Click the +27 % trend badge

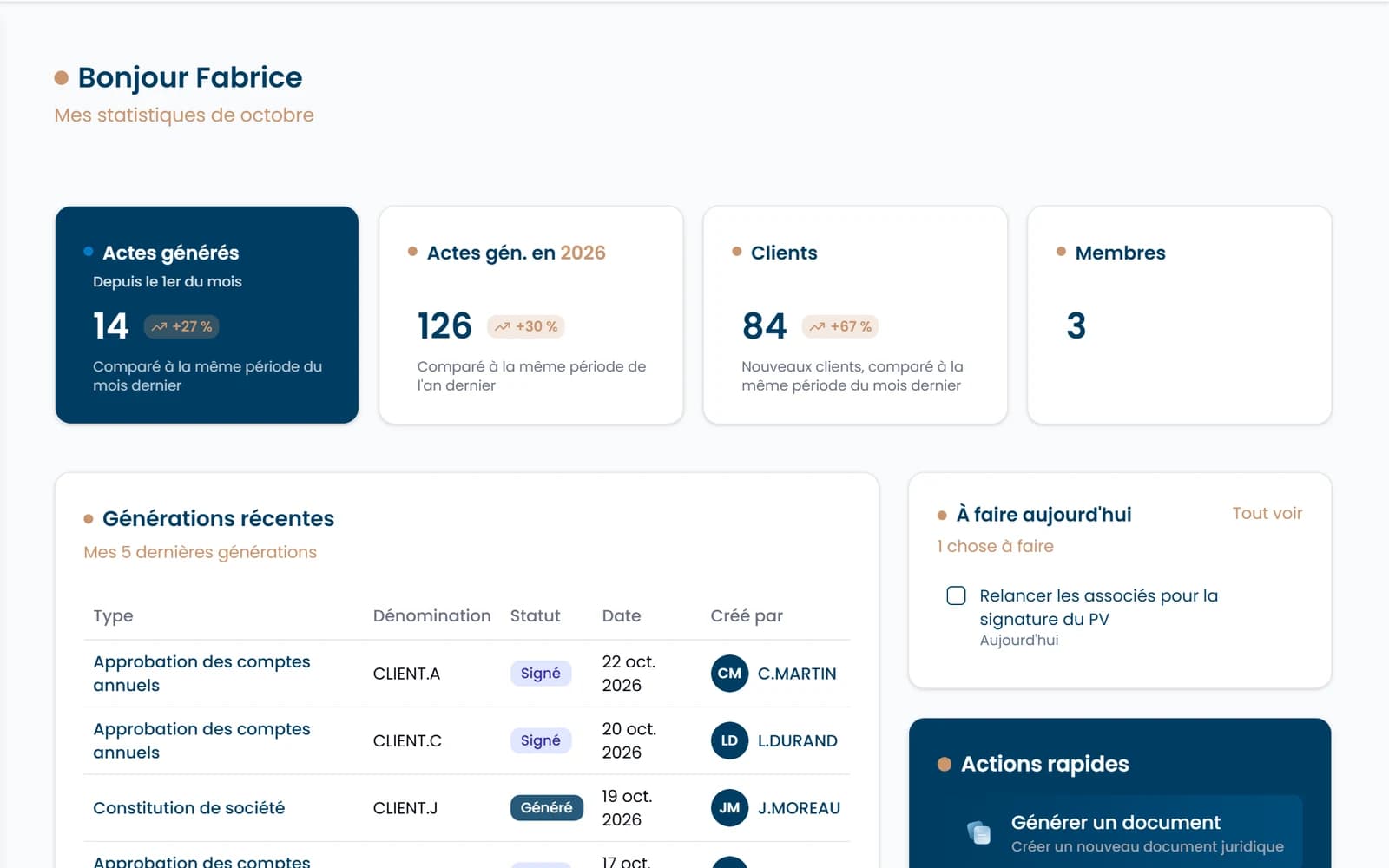point(181,326)
